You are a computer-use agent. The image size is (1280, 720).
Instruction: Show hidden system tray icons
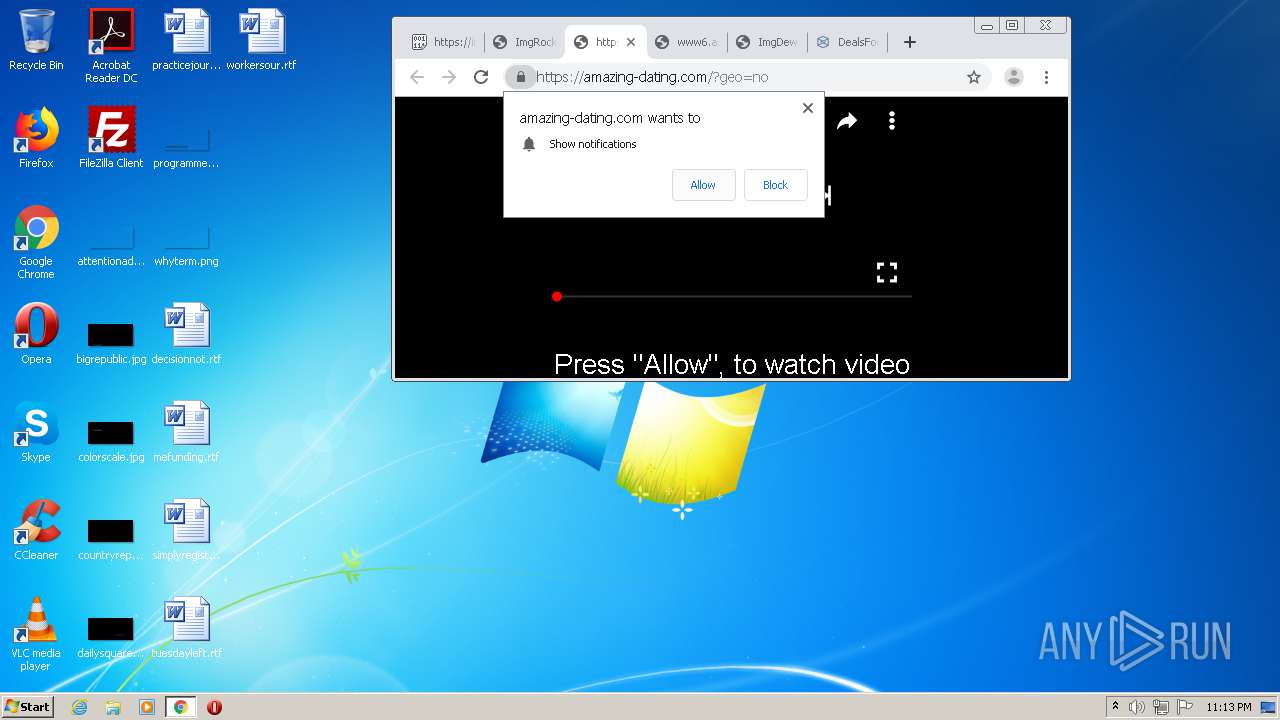click(x=1115, y=707)
